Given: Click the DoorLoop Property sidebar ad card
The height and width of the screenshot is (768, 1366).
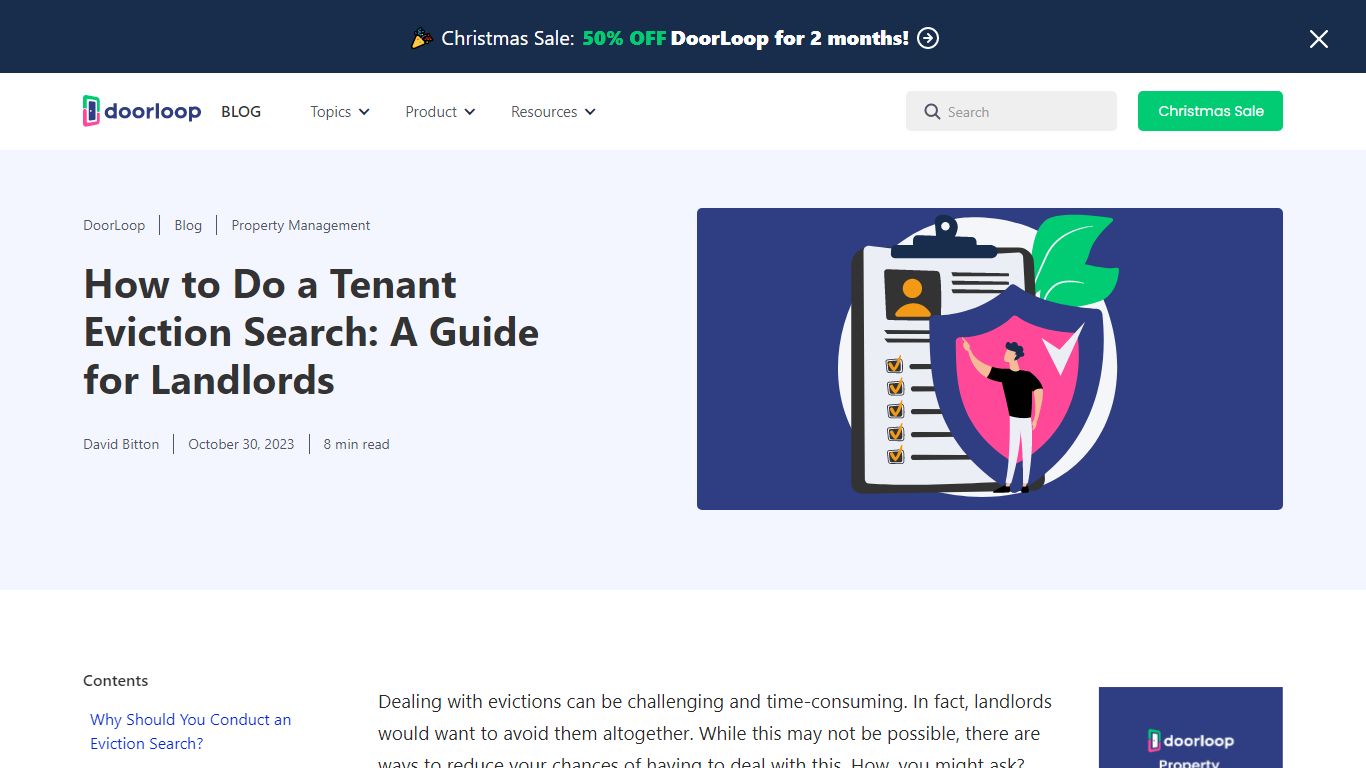Looking at the screenshot, I should (x=1190, y=727).
